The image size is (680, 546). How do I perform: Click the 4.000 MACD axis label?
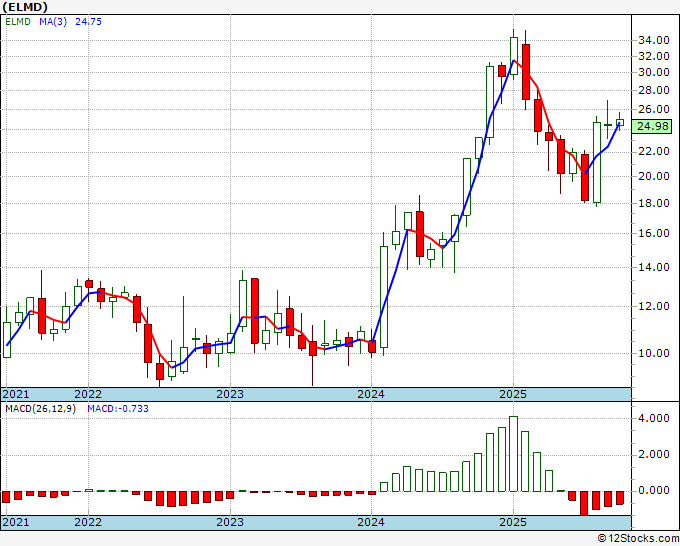point(653,419)
